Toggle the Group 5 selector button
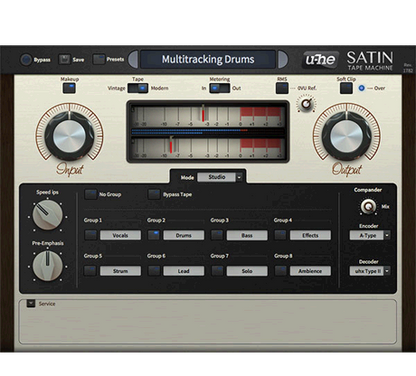Image resolution: width=416 pixels, height=376 pixels. tap(90, 271)
